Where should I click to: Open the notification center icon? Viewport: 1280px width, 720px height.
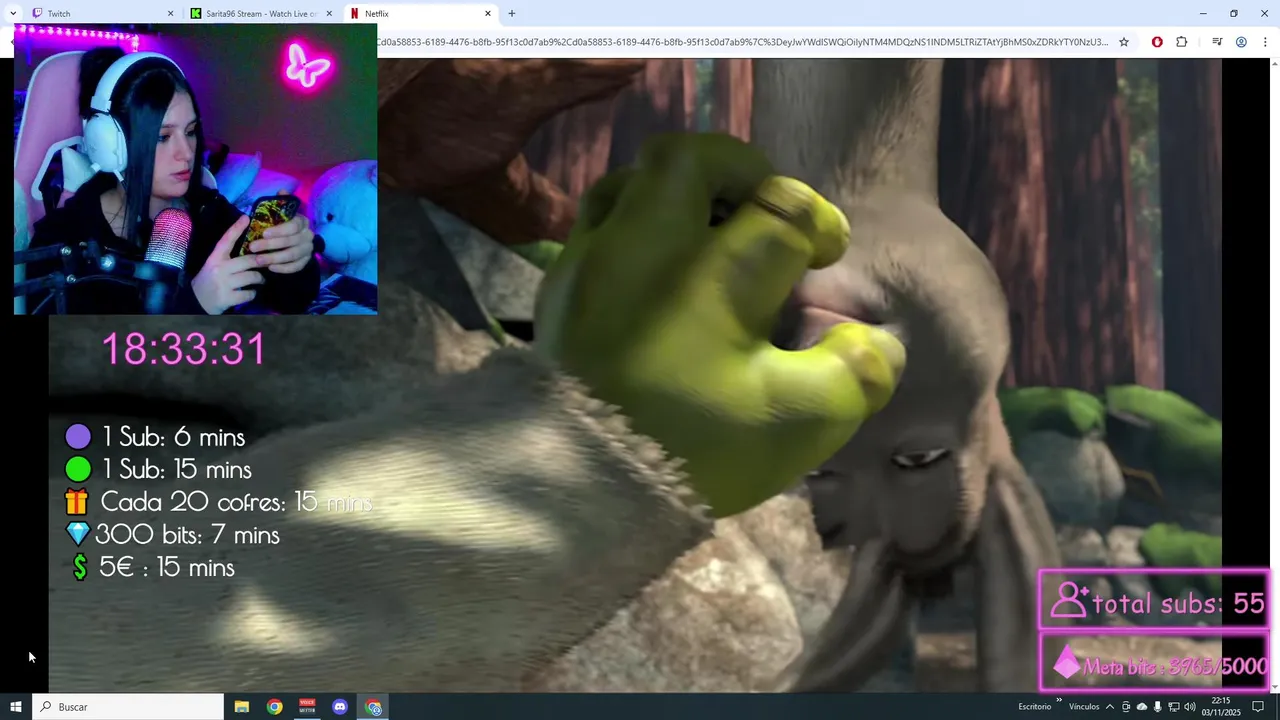[1259, 707]
